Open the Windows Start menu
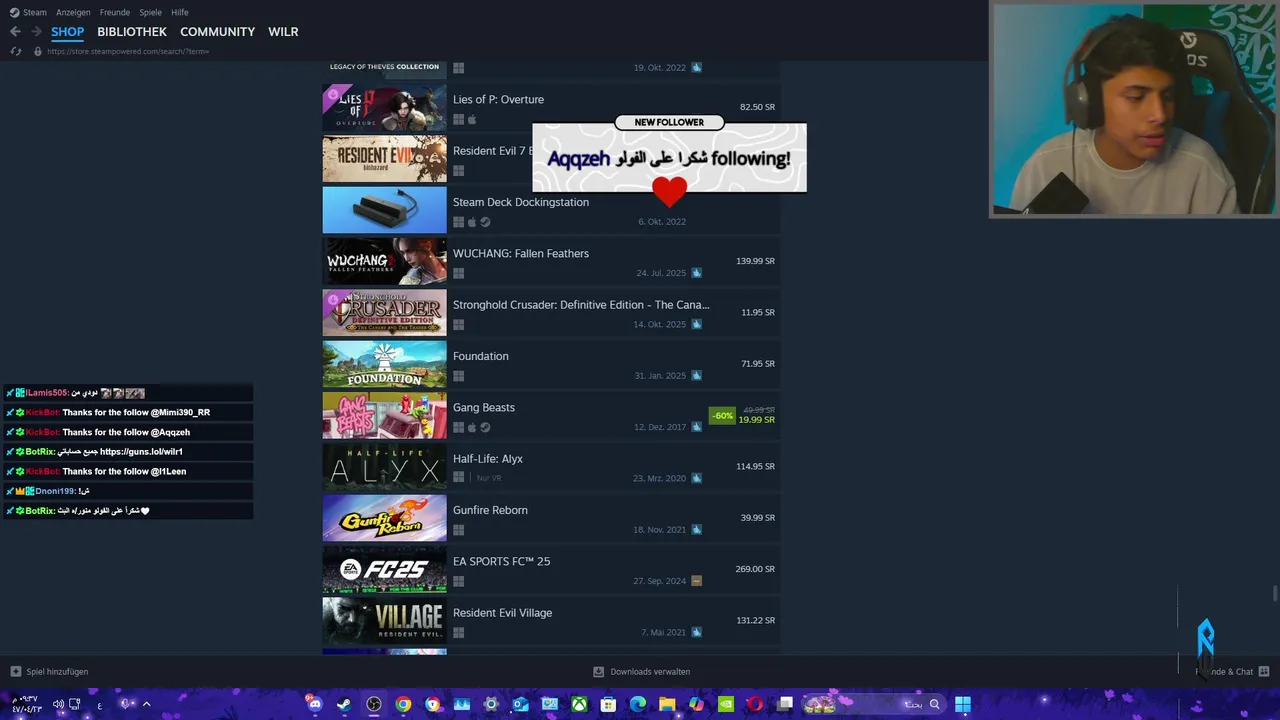Viewport: 1280px width, 720px height. [962, 704]
